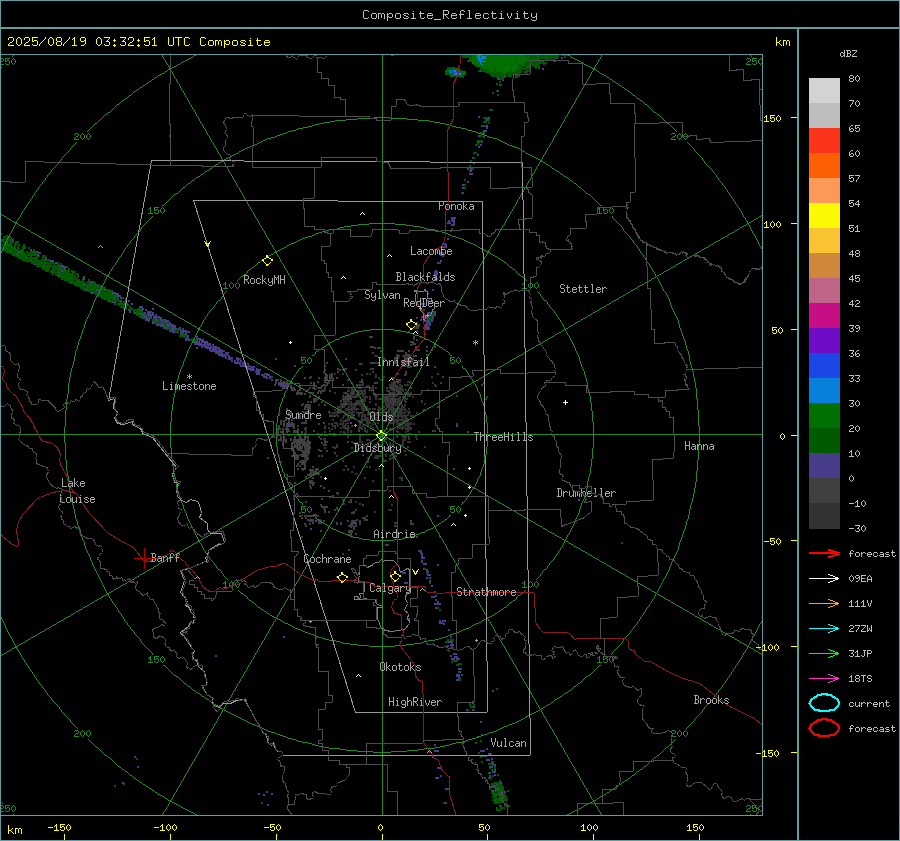Viewport: 900px width, 841px height.
Task: Select the yellow 51 dBZ color swatch
Action: click(x=824, y=216)
